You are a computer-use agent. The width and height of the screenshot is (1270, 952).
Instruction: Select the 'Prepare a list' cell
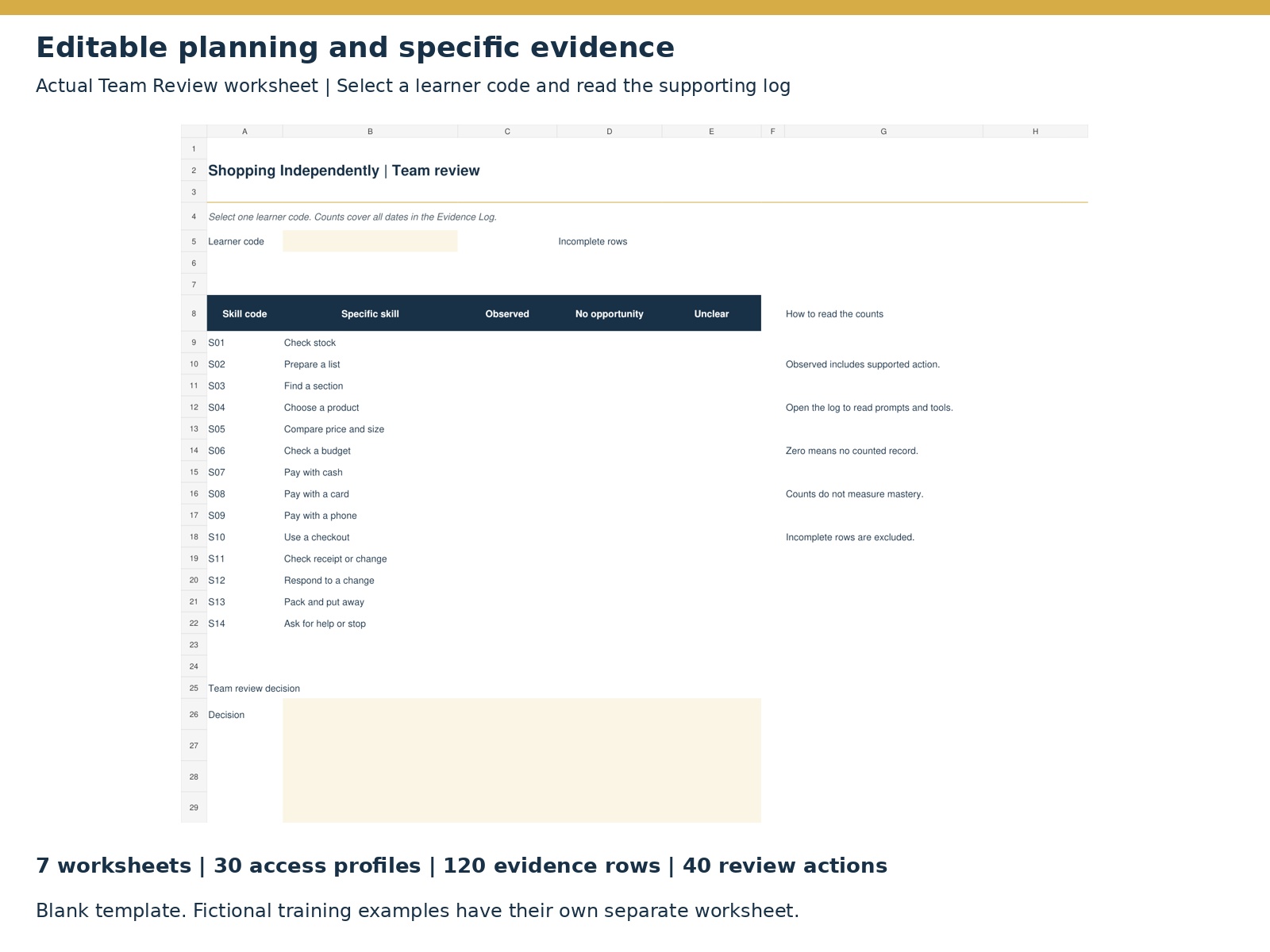point(370,364)
